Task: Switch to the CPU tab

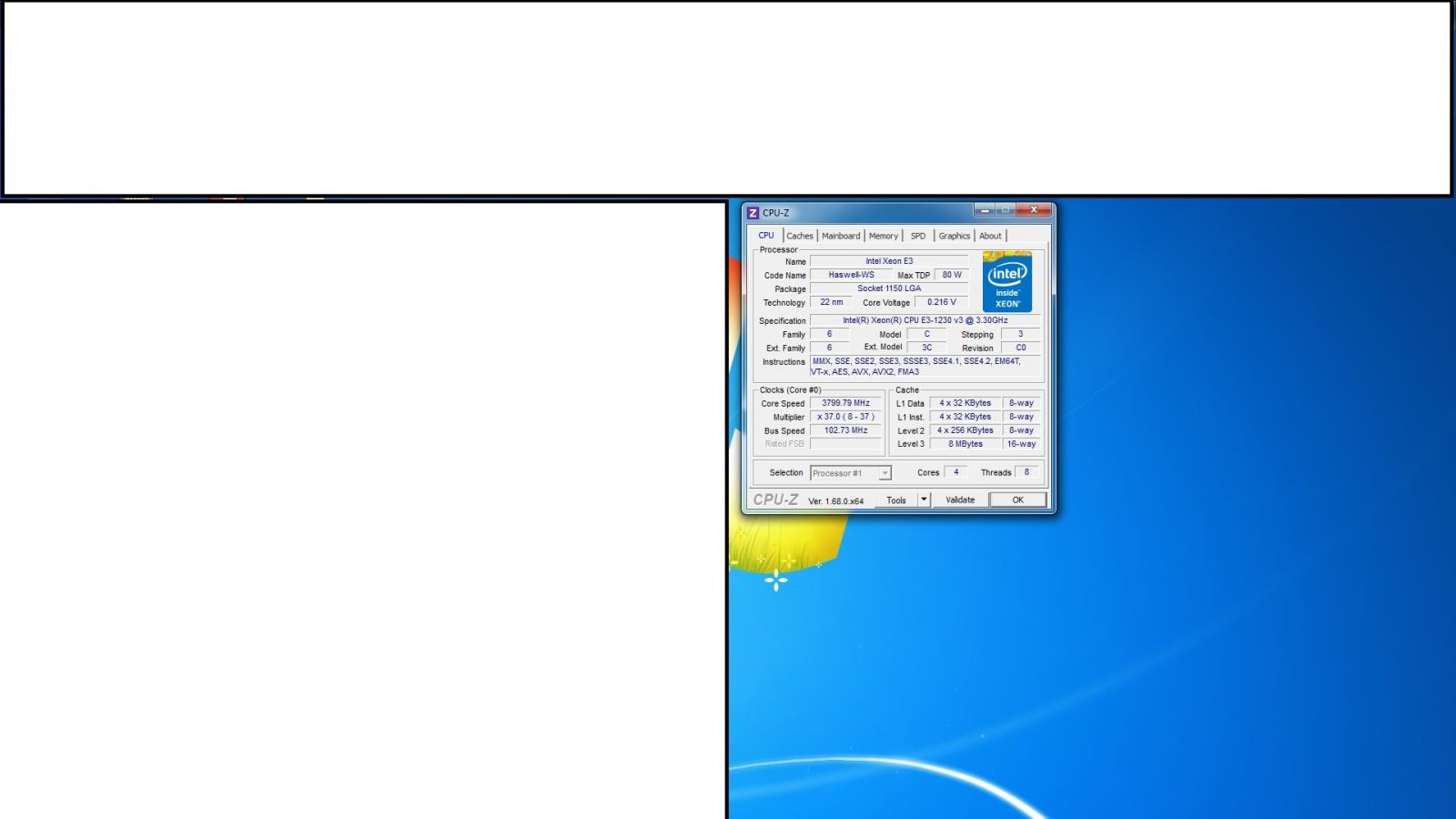Action: click(766, 236)
